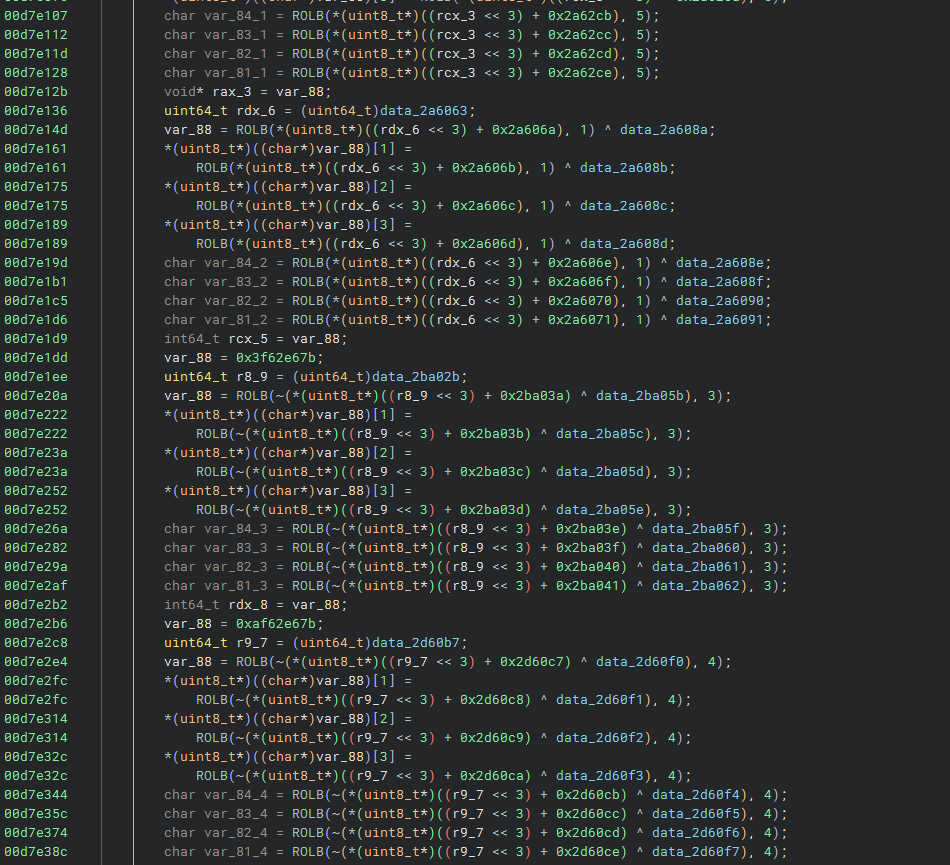The image size is (950, 865).
Task: Click the constant 0xaf62e67b
Action: pos(276,623)
